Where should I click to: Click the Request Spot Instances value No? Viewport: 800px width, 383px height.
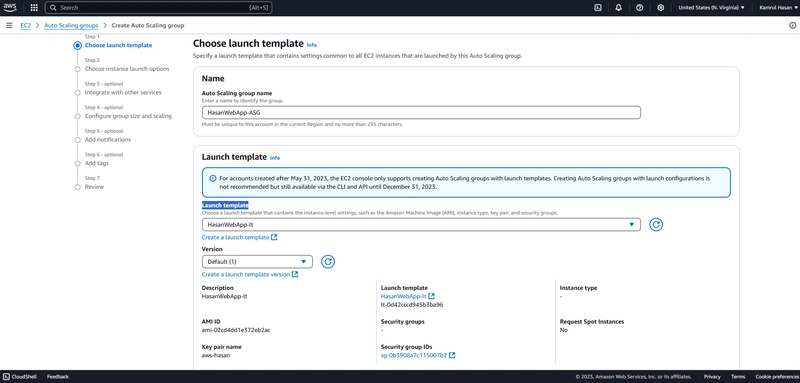563,330
